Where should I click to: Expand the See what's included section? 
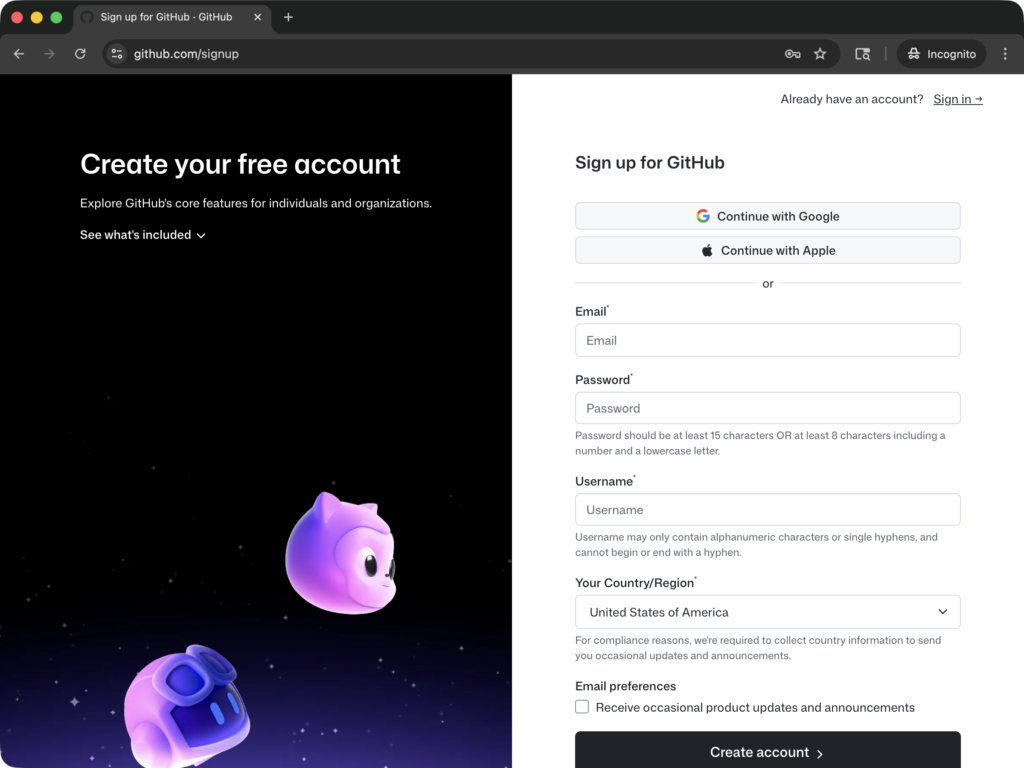click(143, 234)
